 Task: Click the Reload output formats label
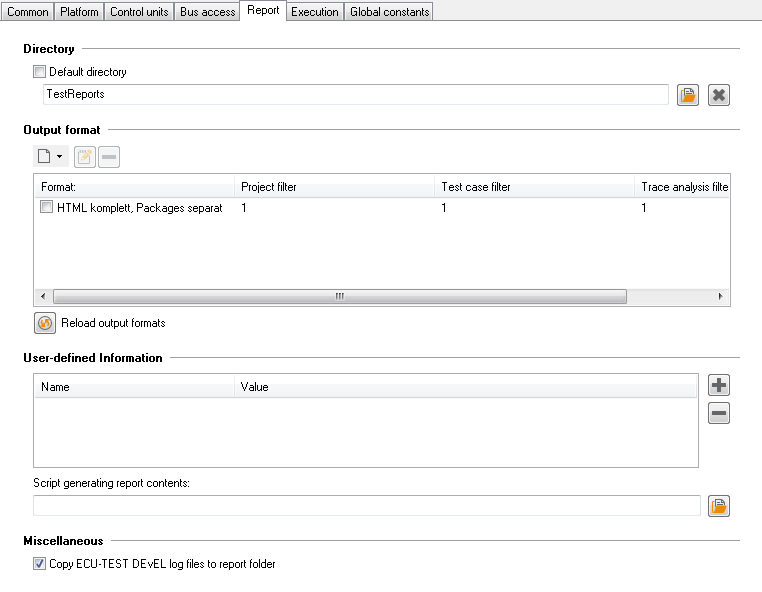click(113, 323)
